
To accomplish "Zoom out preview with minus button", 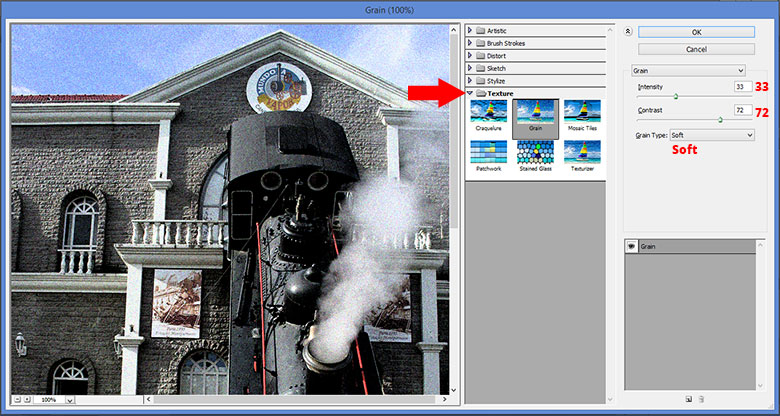I will 17,399.
